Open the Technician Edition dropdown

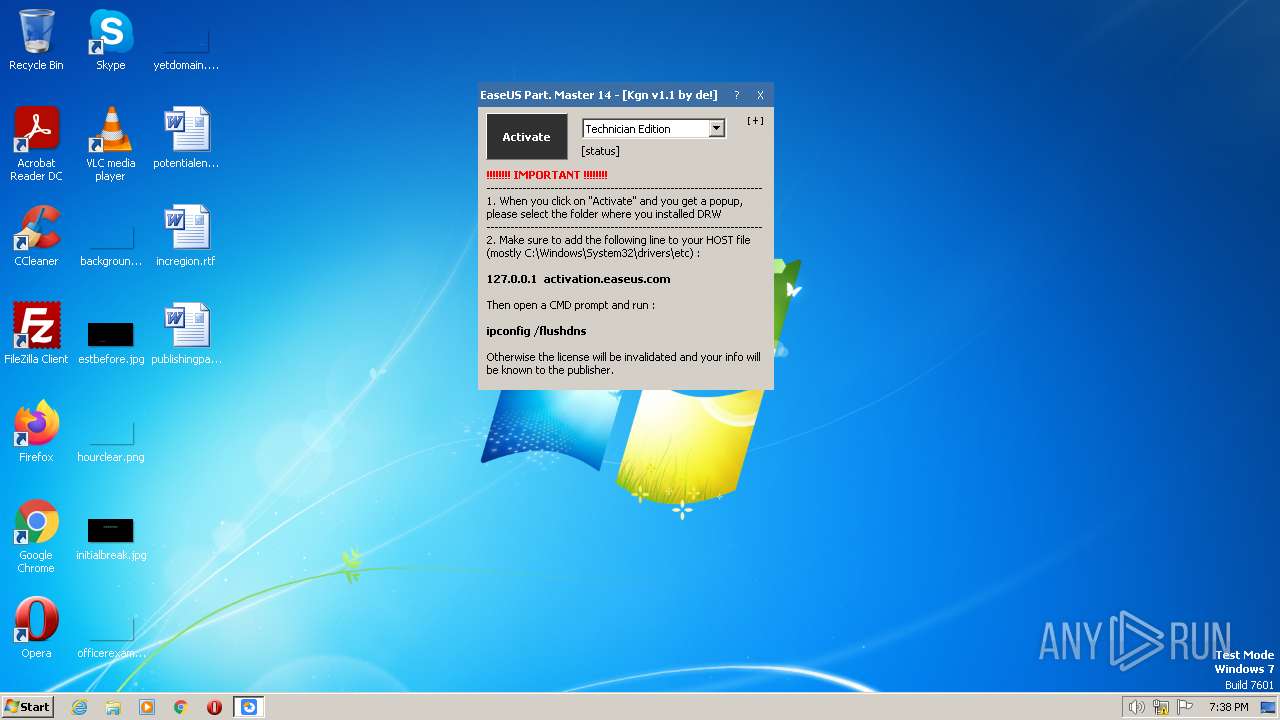[x=716, y=129]
